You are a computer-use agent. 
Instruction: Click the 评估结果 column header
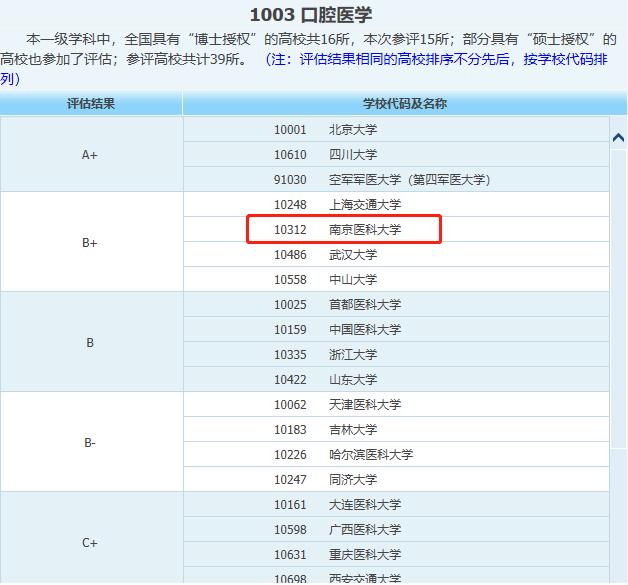(x=91, y=104)
